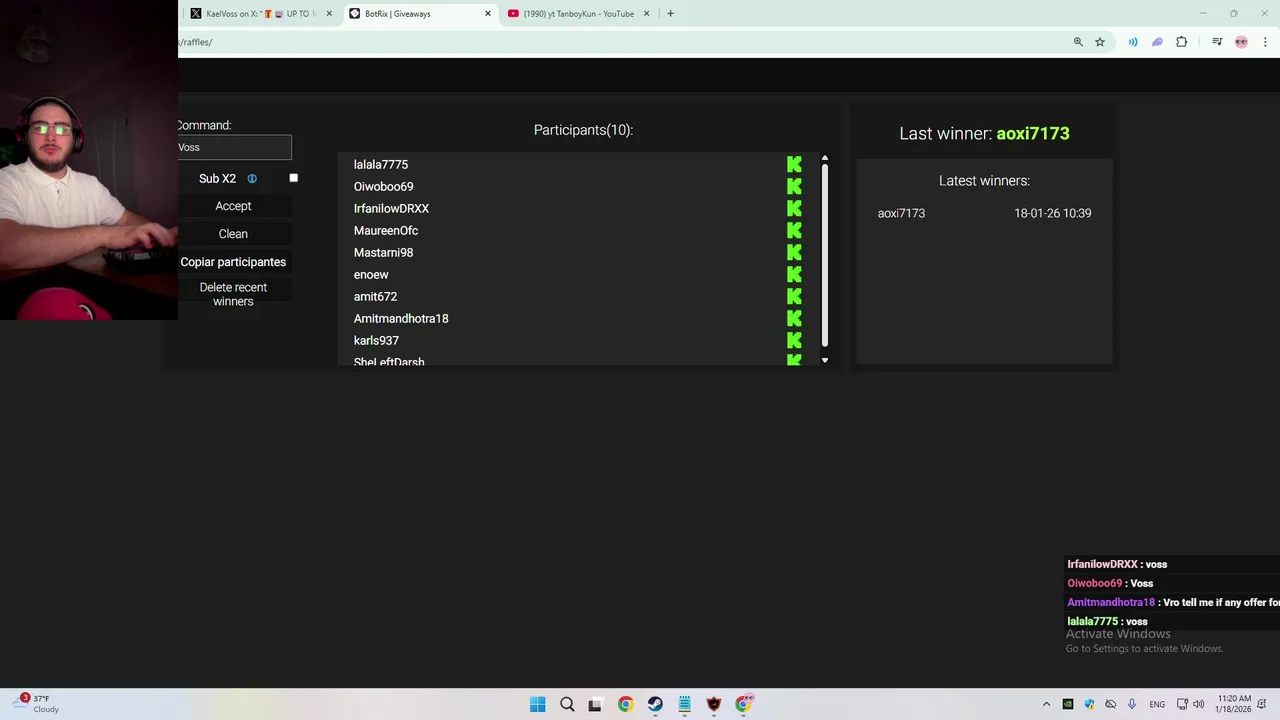The width and height of the screenshot is (1280, 720).
Task: Open a new browser tab
Action: pyautogui.click(x=670, y=14)
